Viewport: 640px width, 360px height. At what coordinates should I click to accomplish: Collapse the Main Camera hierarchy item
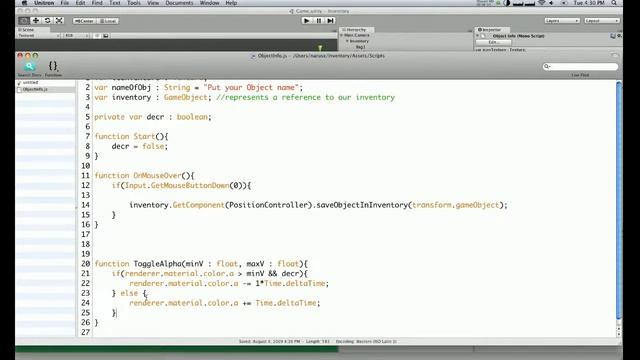click(x=342, y=36)
